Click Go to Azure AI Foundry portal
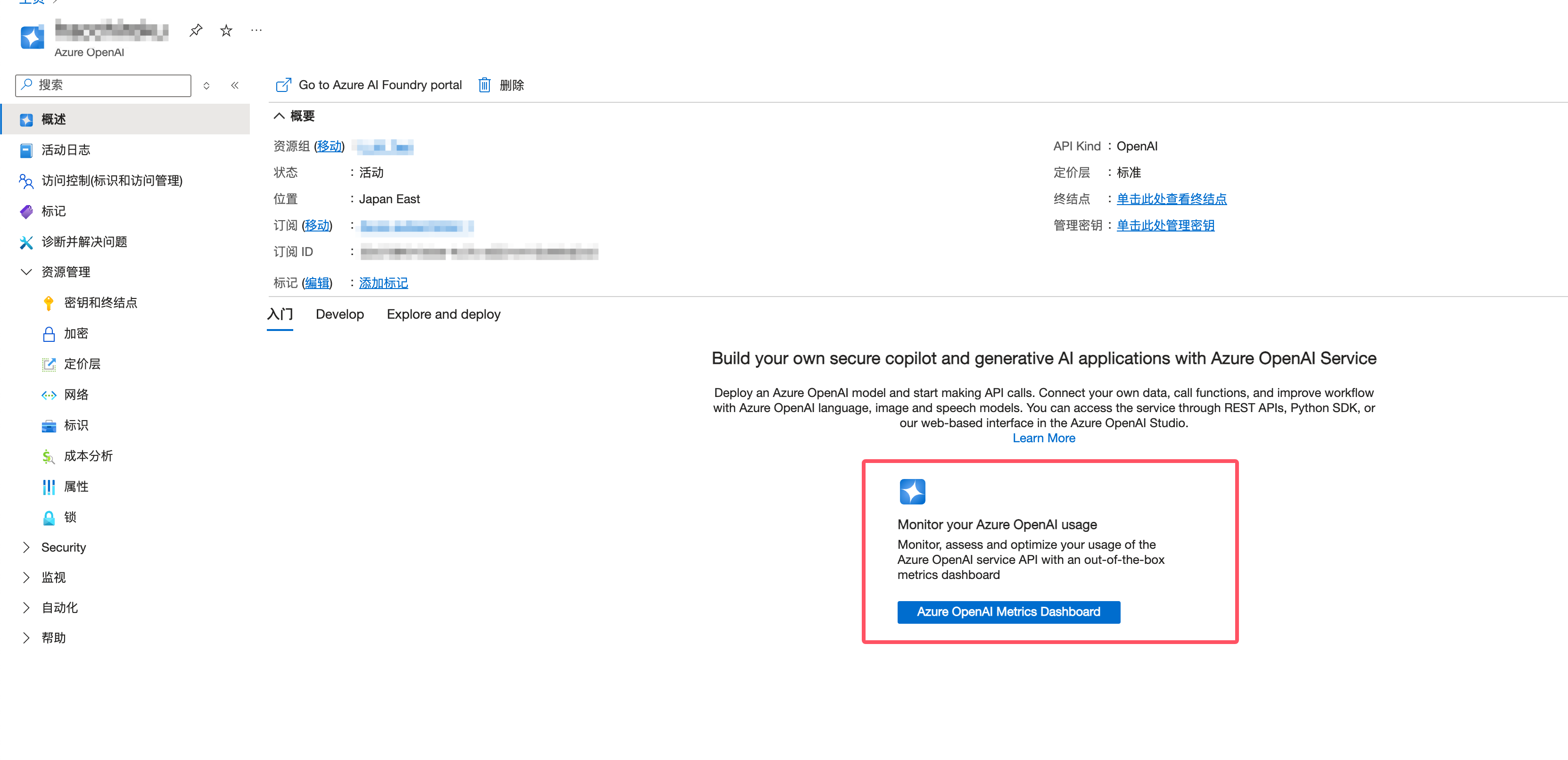The height and width of the screenshot is (760, 1568). point(369,85)
